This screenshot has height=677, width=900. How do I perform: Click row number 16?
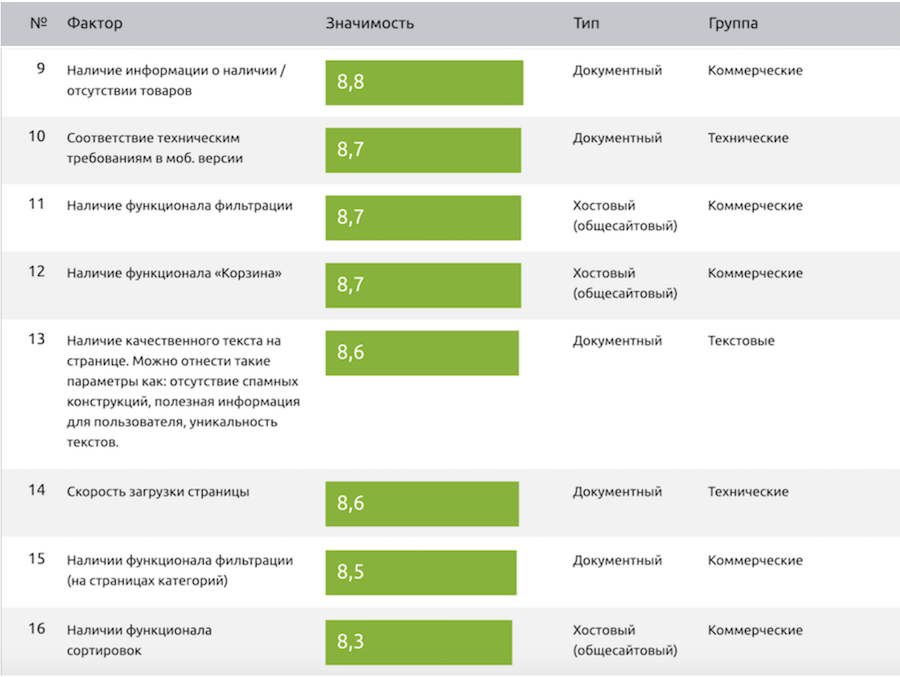point(37,629)
